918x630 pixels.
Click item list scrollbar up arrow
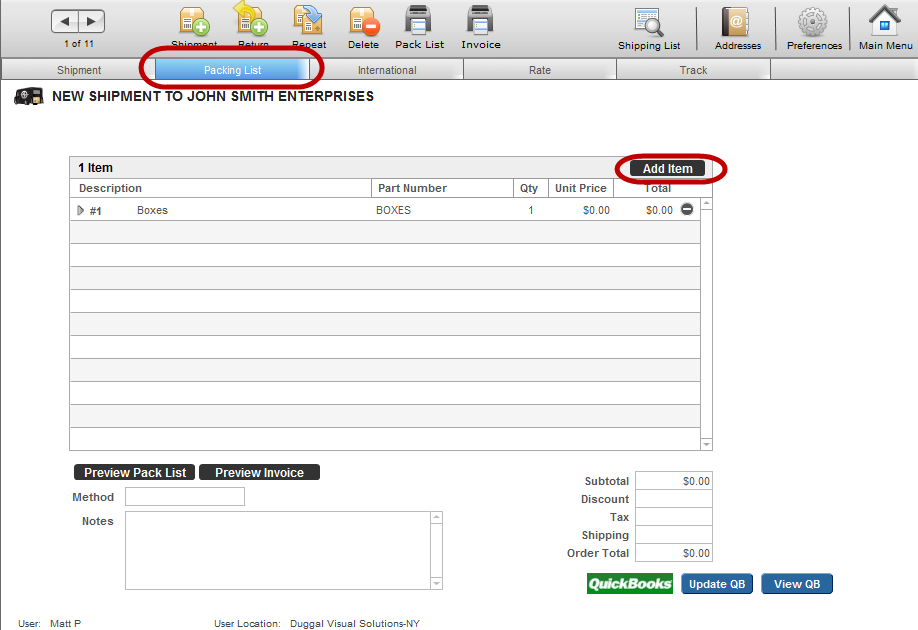pos(707,204)
